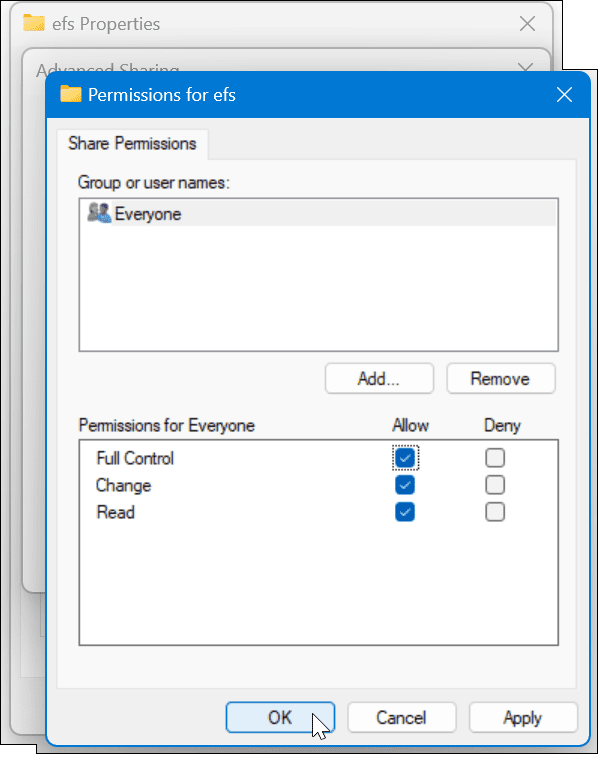Check Deny for Full Control

(x=495, y=458)
